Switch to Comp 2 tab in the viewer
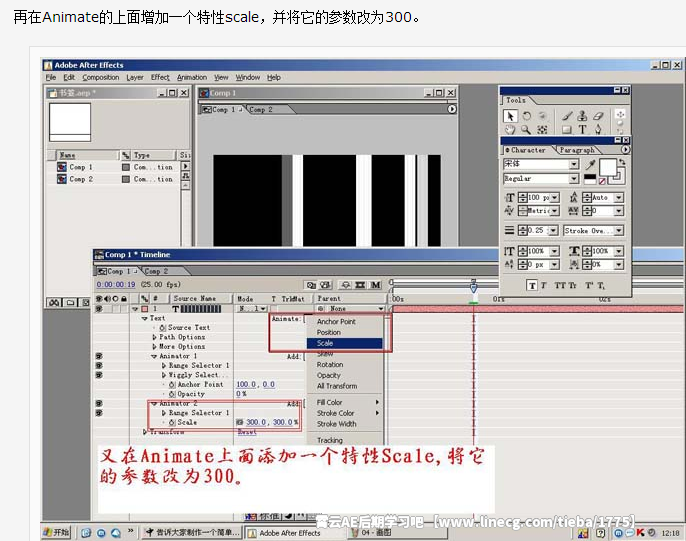 coord(261,109)
